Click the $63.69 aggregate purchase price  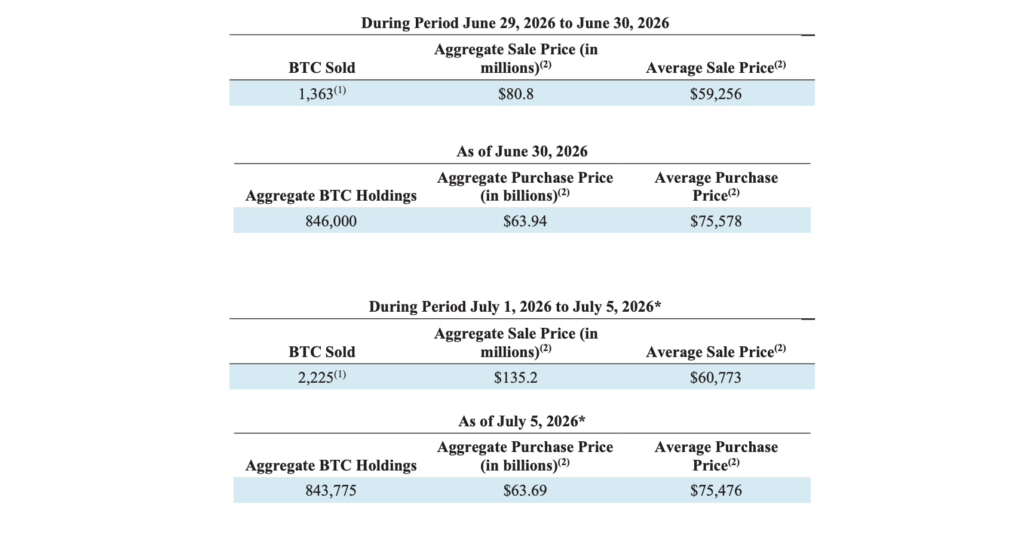[x=524, y=491]
